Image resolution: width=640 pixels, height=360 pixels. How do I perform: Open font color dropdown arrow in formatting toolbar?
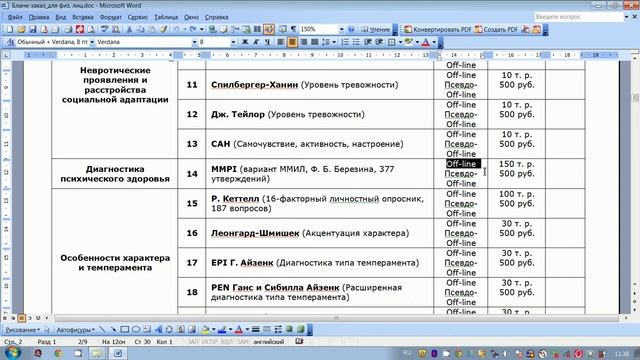[x=434, y=42]
